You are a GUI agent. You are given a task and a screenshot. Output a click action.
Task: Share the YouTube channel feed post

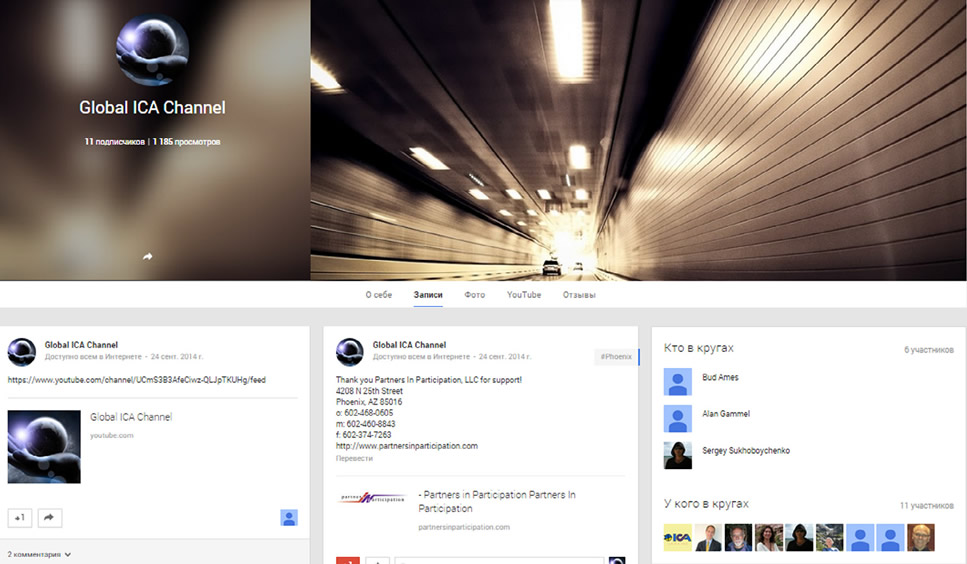[x=50, y=518]
